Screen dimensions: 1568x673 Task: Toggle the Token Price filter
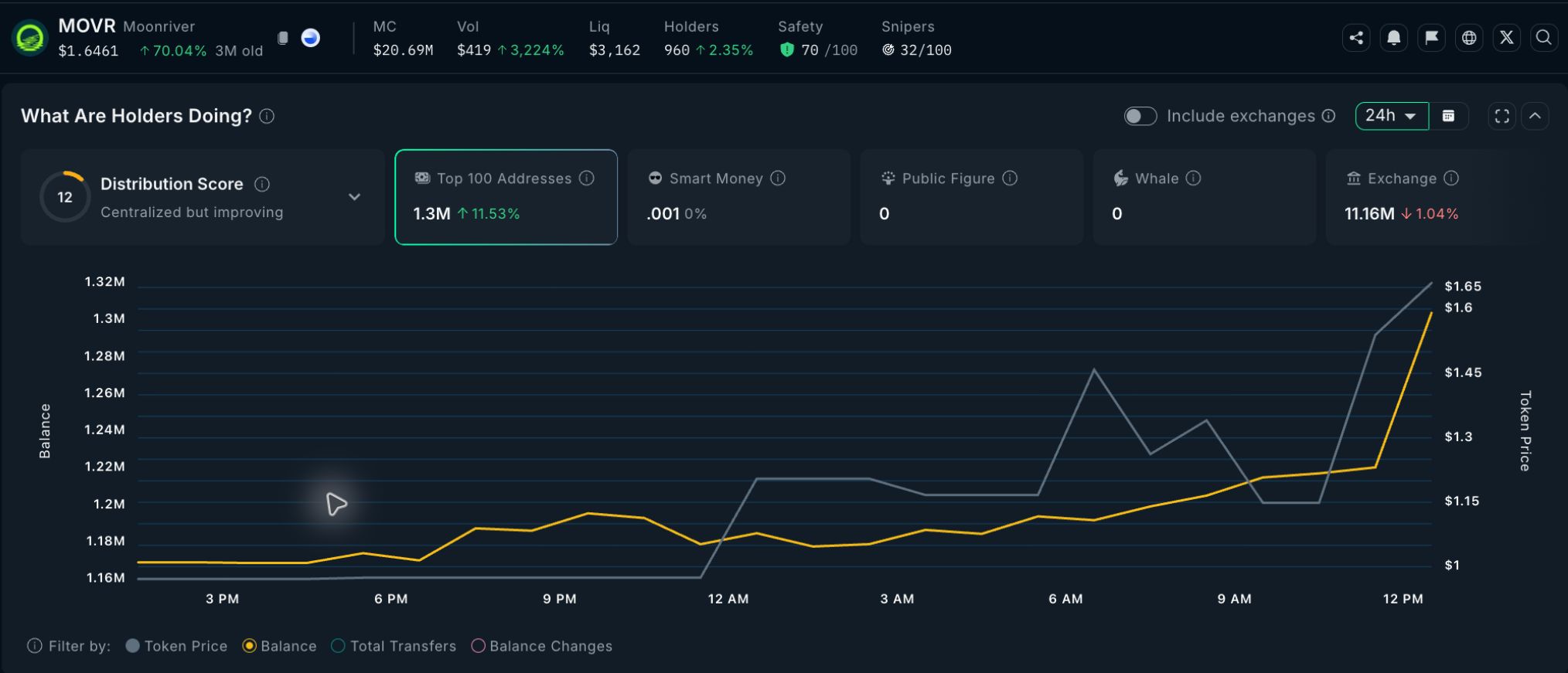click(x=176, y=646)
